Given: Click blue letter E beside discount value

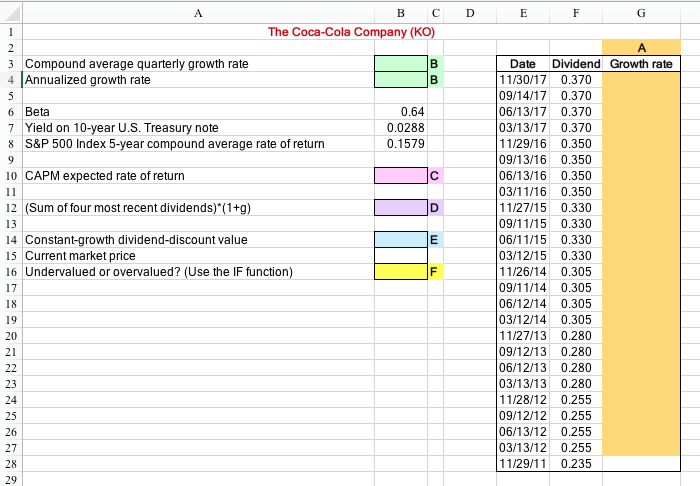Looking at the screenshot, I should (x=434, y=240).
